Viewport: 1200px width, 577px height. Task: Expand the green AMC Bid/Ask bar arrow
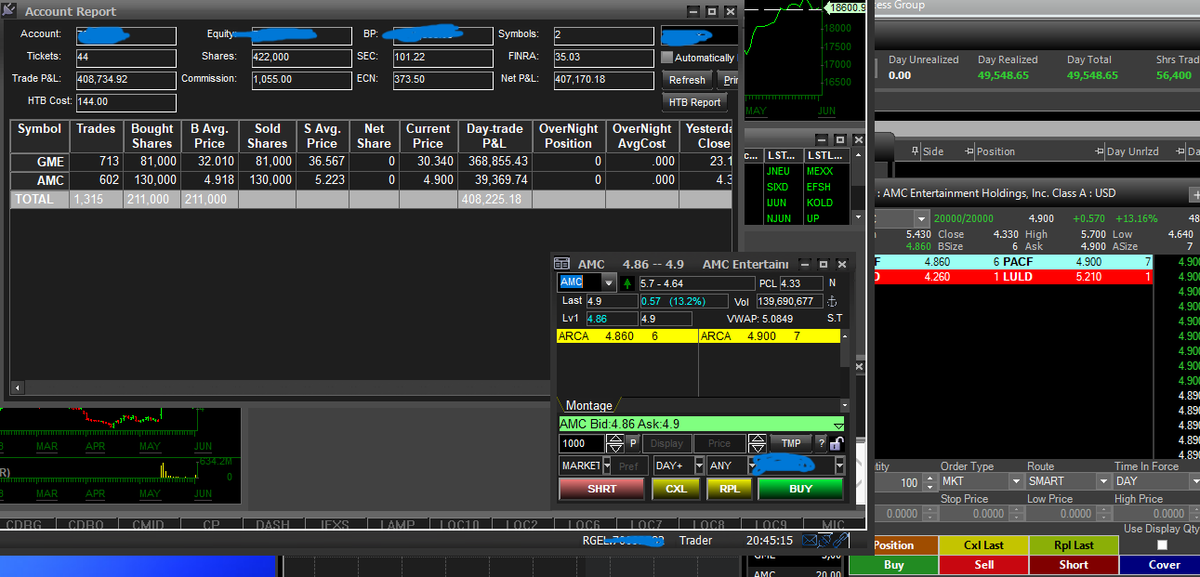click(838, 425)
